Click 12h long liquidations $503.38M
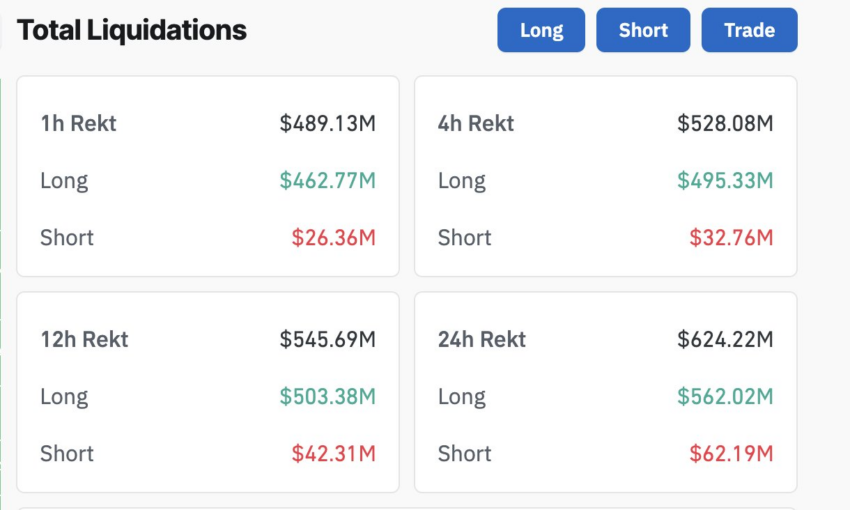850x510 pixels. click(x=327, y=397)
